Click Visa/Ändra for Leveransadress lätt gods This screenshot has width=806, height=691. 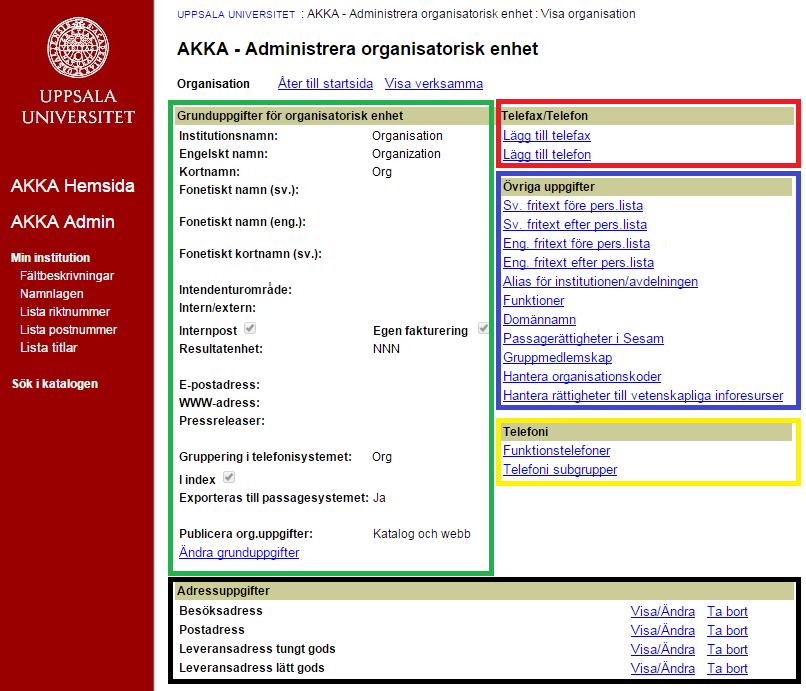tap(663, 668)
